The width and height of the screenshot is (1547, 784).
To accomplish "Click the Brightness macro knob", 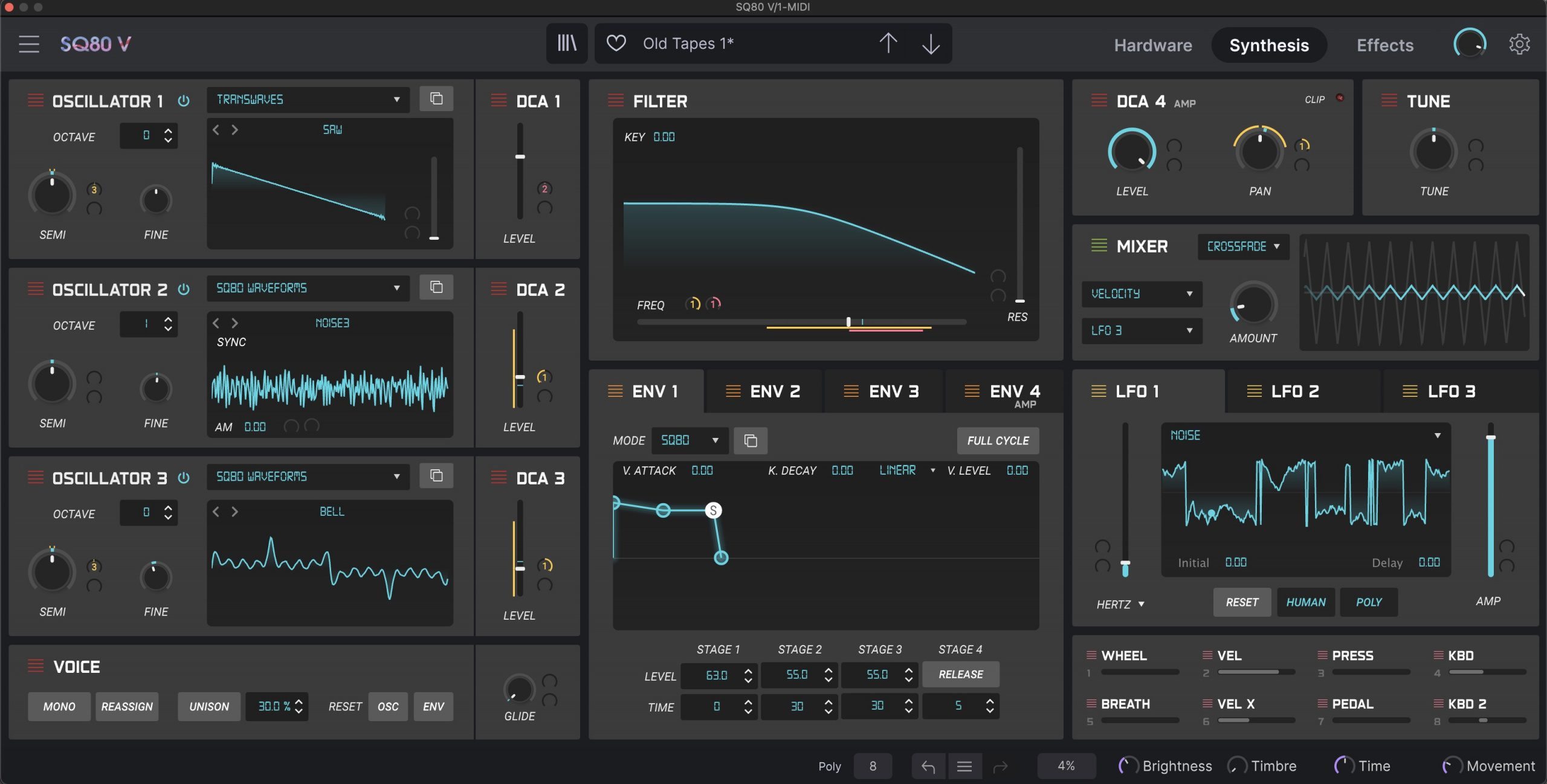I will (1128, 766).
